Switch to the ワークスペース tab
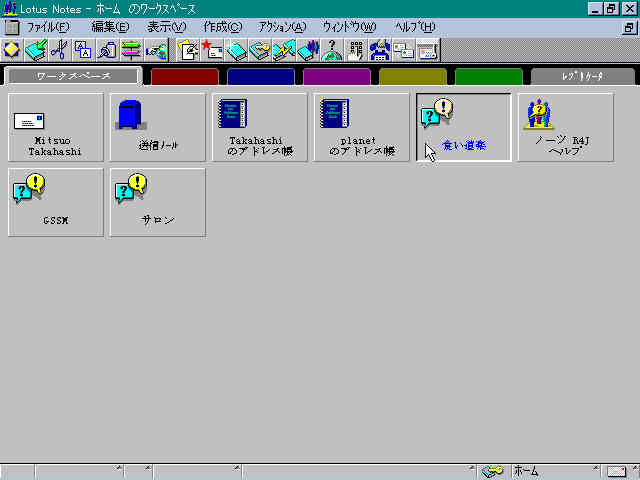640x480 pixels. click(73, 76)
